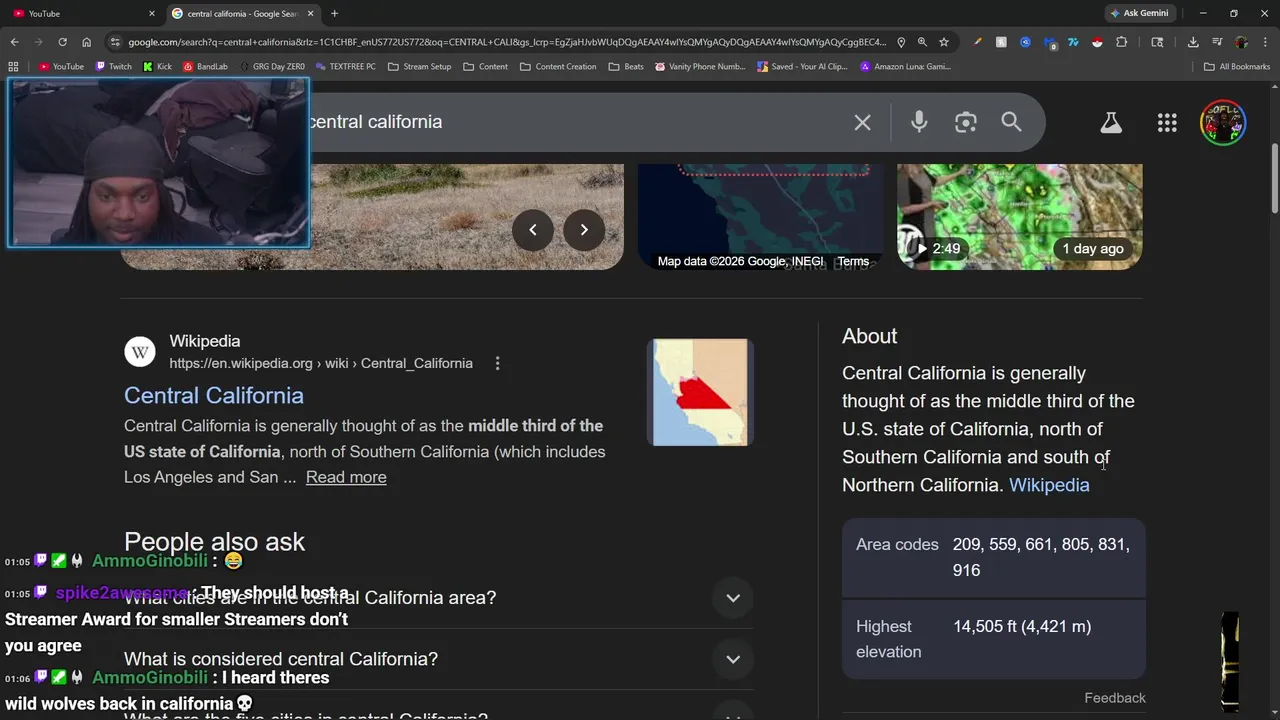Click the Ask Gemini button
The width and height of the screenshot is (1280, 720).
1138,13
